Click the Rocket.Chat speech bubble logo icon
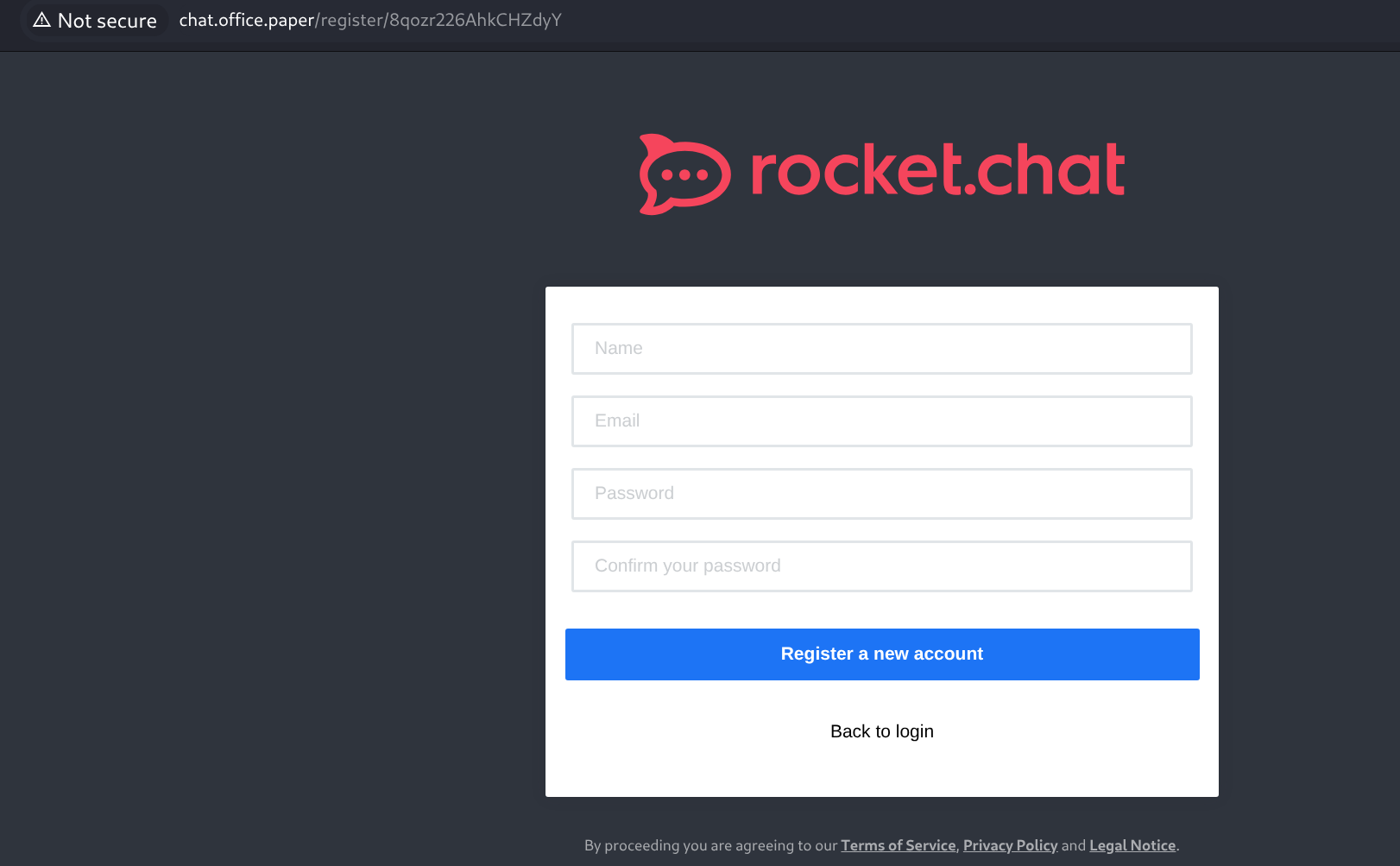The height and width of the screenshot is (866, 1400). [684, 174]
